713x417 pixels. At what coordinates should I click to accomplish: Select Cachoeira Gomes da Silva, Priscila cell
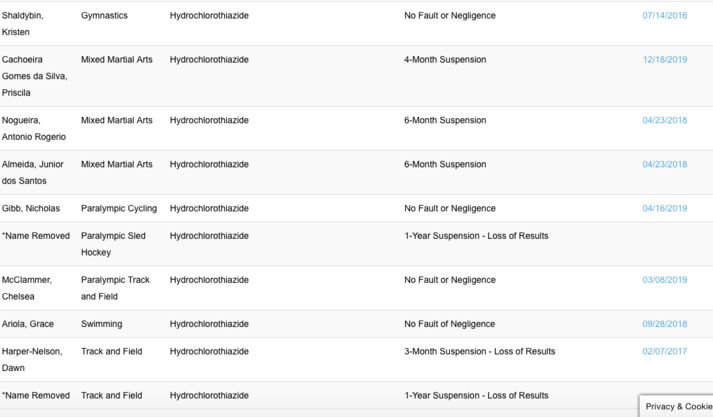[35, 76]
